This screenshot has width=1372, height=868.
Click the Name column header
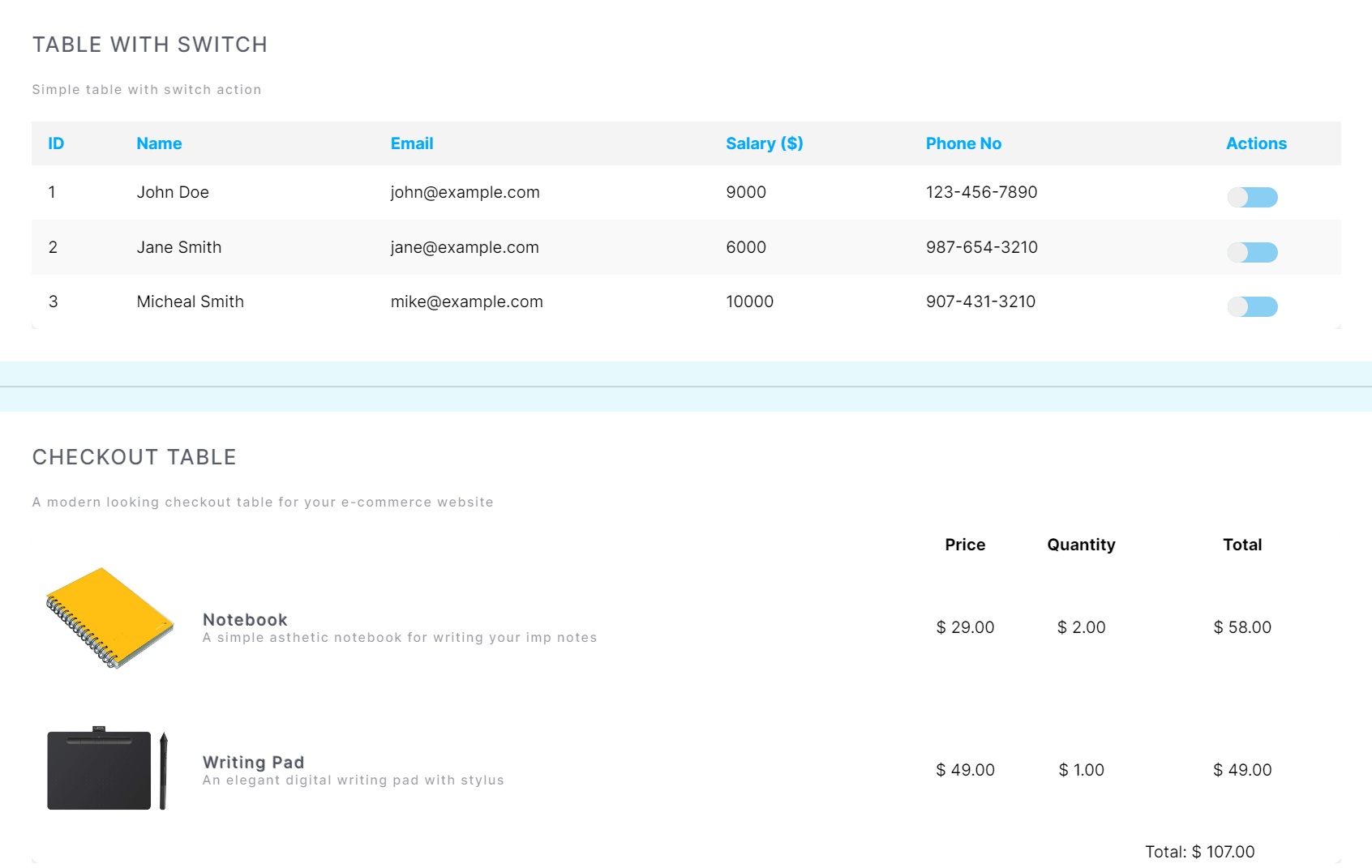pyautogui.click(x=159, y=143)
